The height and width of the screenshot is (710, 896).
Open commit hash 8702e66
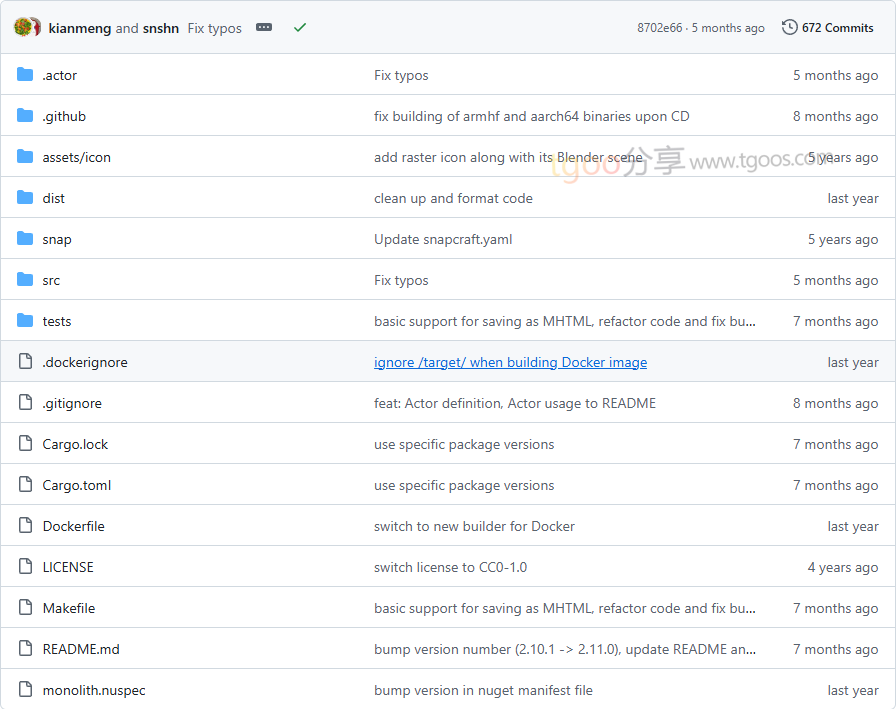pyautogui.click(x=659, y=28)
